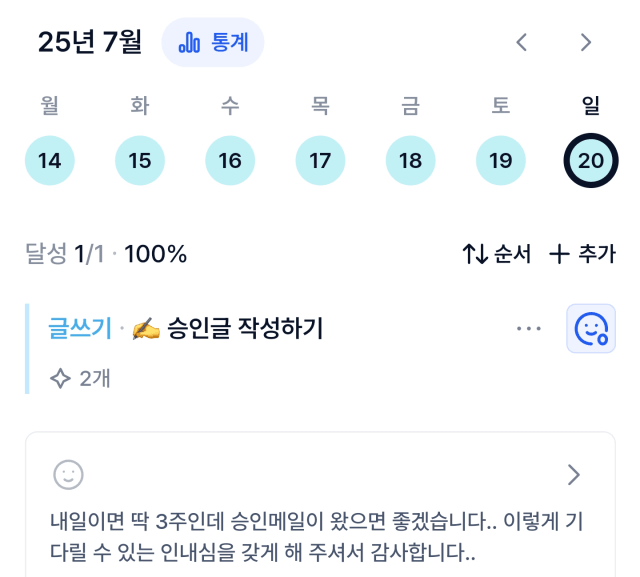Go to next week with right arrow
This screenshot has width=640, height=577.
586,42
